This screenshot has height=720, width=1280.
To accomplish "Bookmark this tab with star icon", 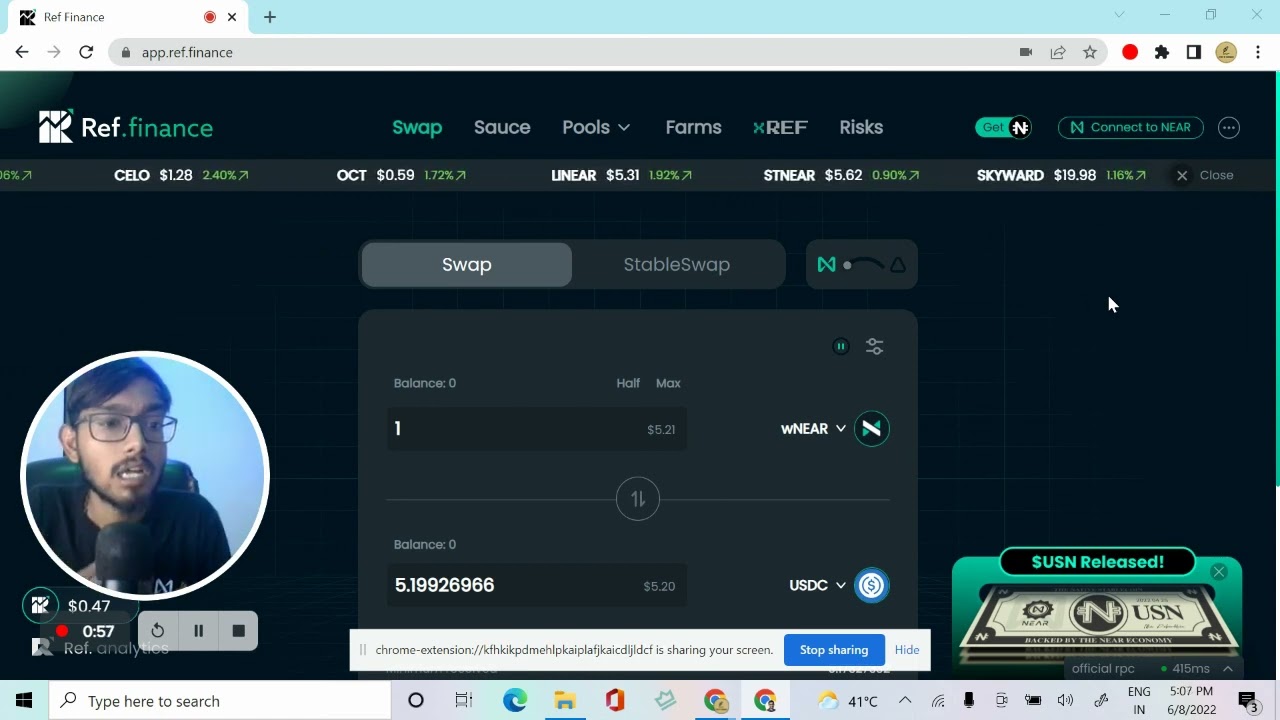I will coord(1090,52).
